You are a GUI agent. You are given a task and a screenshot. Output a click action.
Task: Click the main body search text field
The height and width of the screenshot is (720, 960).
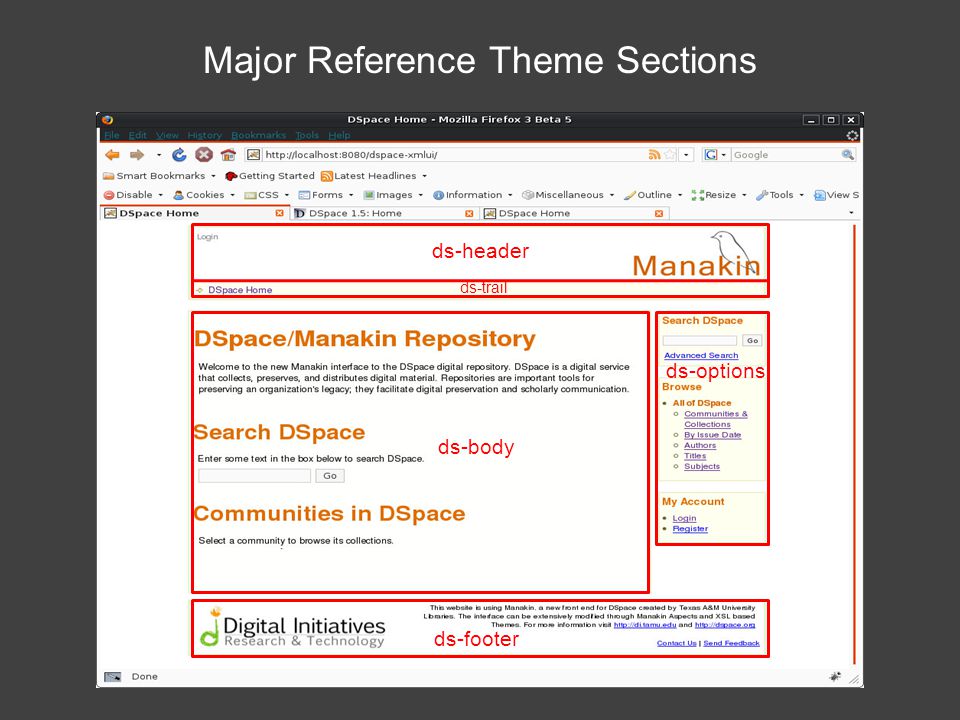254,476
